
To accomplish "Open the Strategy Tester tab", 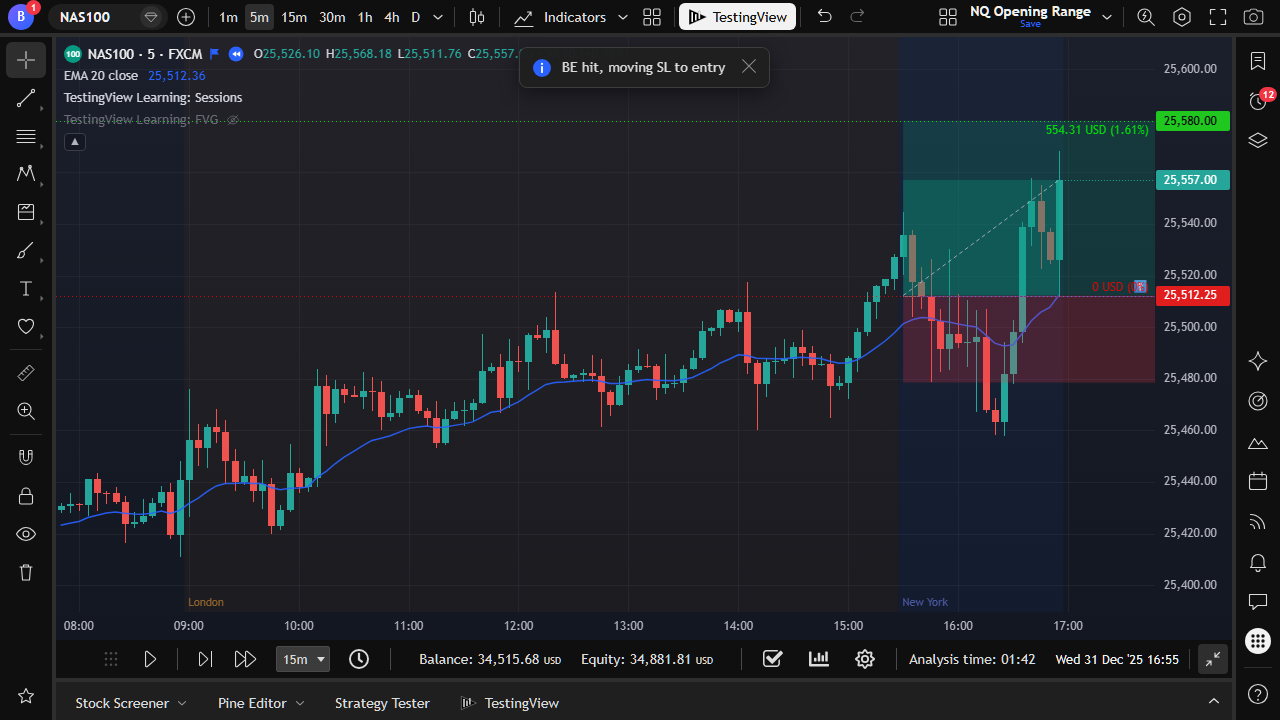I will point(382,703).
